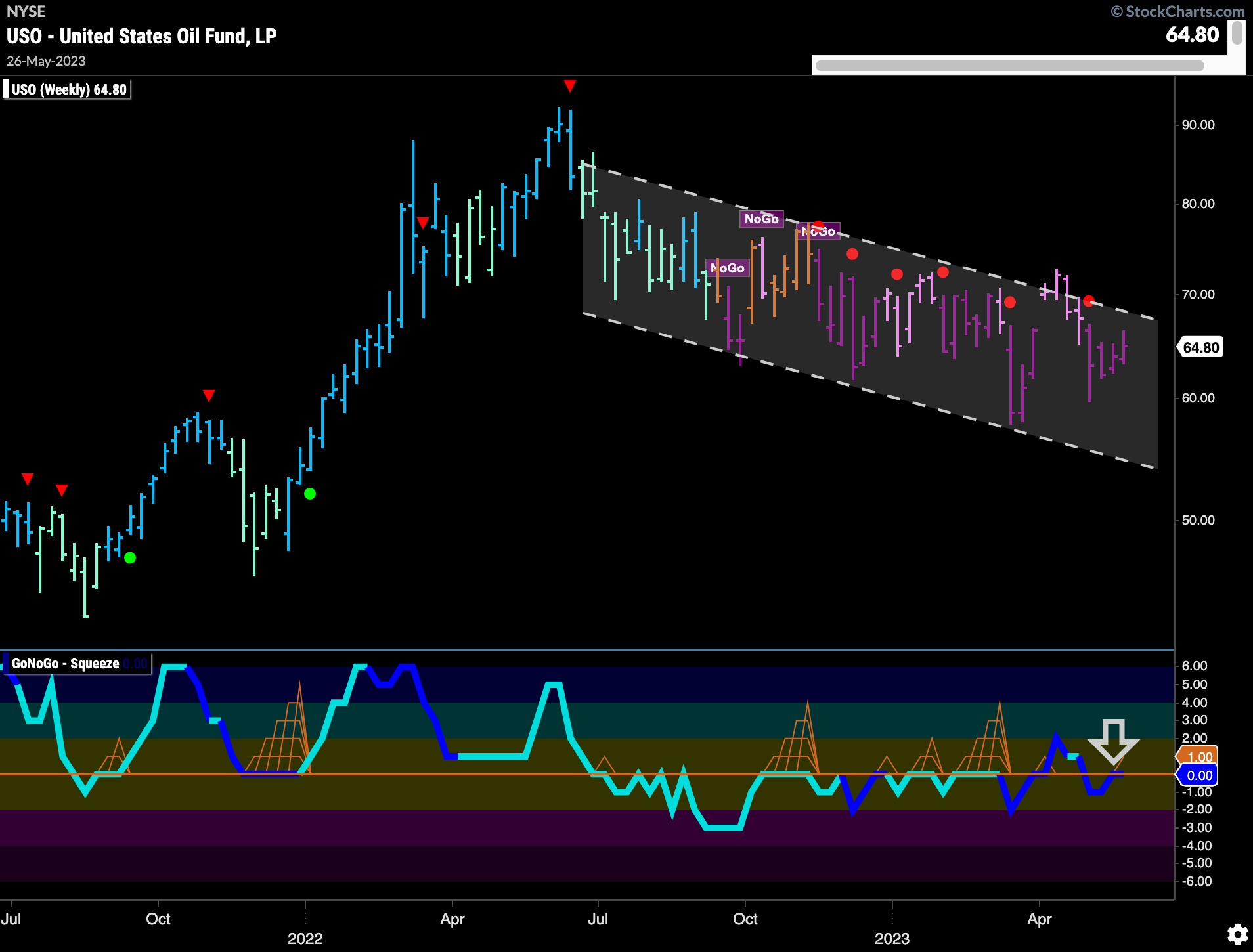
Task: Open the StockCharts.com watermark link
Action: click(x=1177, y=11)
